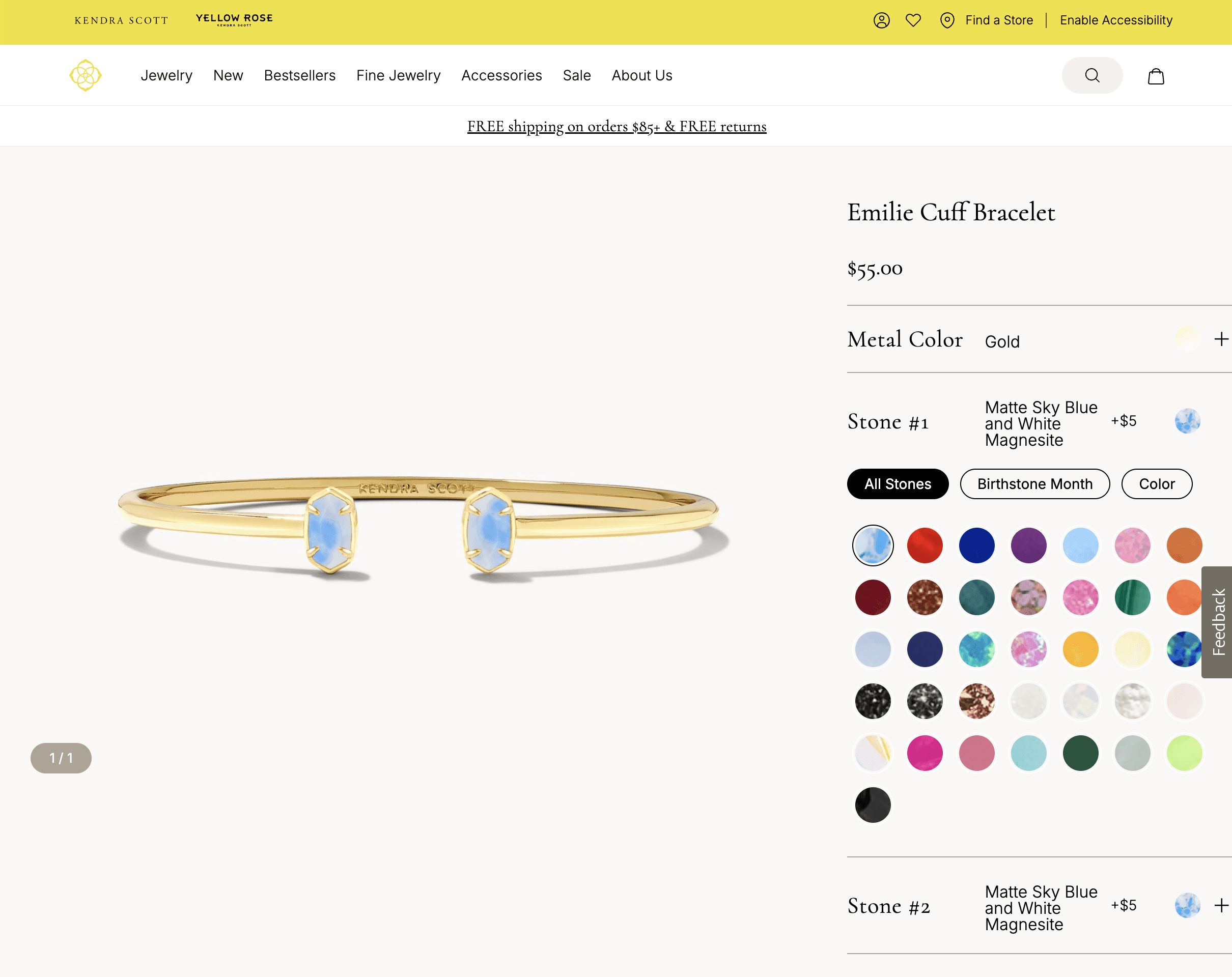
Task: Select the red stone swatch
Action: point(925,545)
